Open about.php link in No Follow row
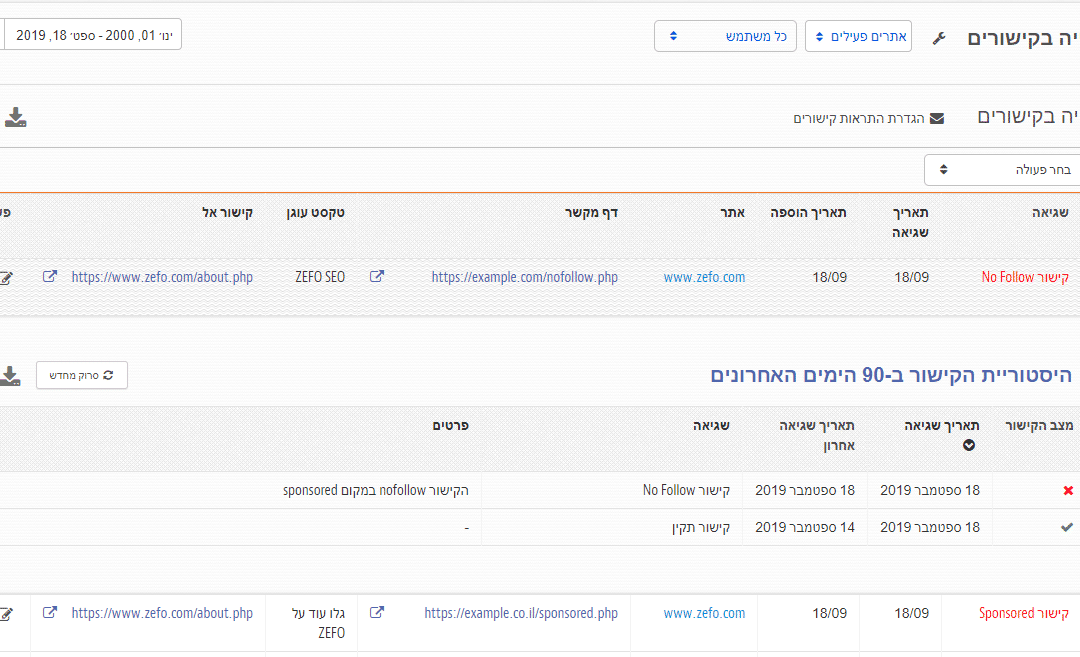Screen dimensions: 1080x657 click(x=163, y=278)
